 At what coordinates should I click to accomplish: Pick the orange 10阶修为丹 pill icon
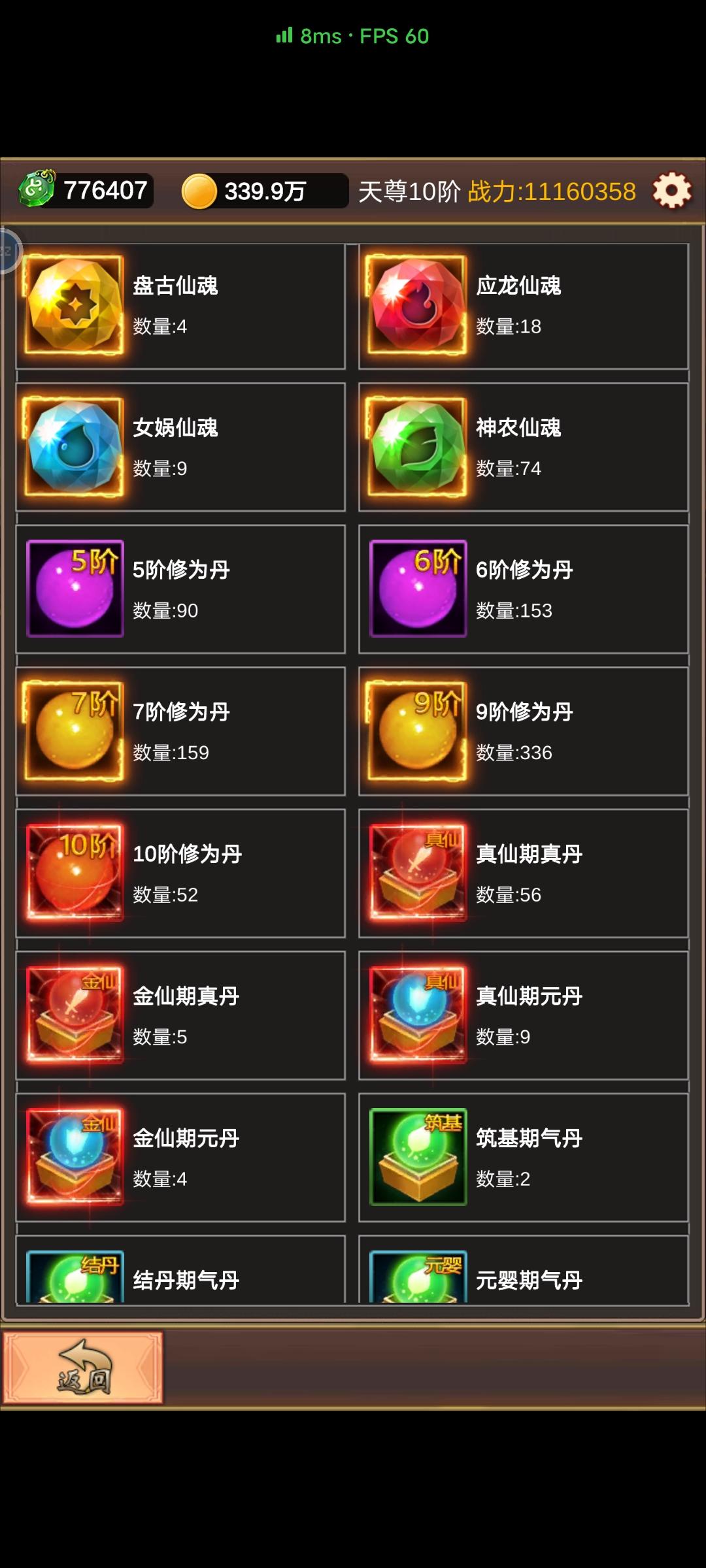(75, 873)
